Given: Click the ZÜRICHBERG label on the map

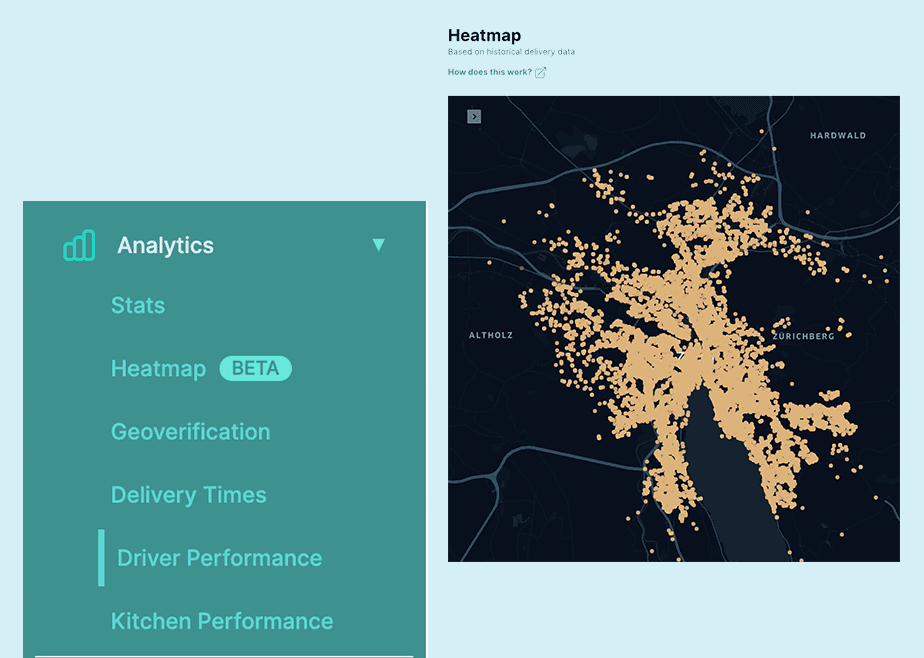Looking at the screenshot, I should (803, 336).
